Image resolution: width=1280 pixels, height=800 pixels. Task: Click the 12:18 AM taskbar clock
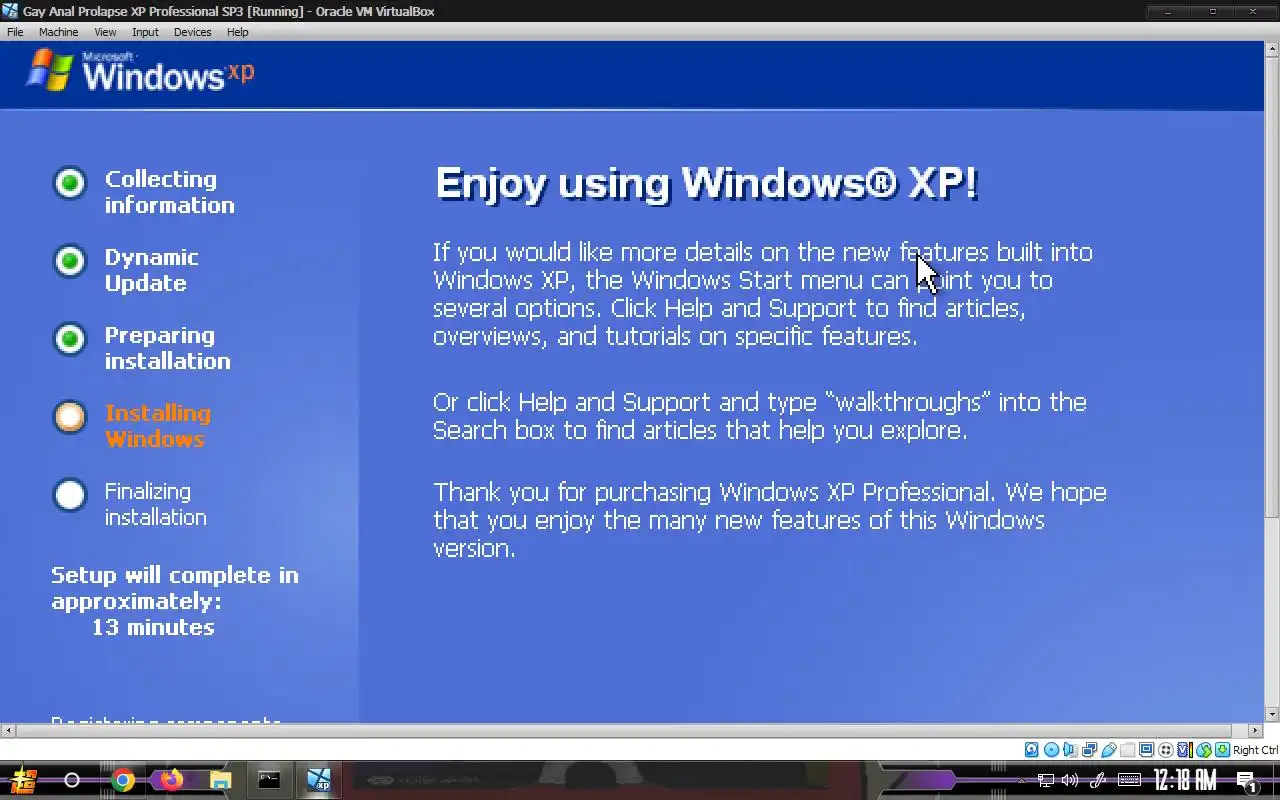click(x=1185, y=780)
